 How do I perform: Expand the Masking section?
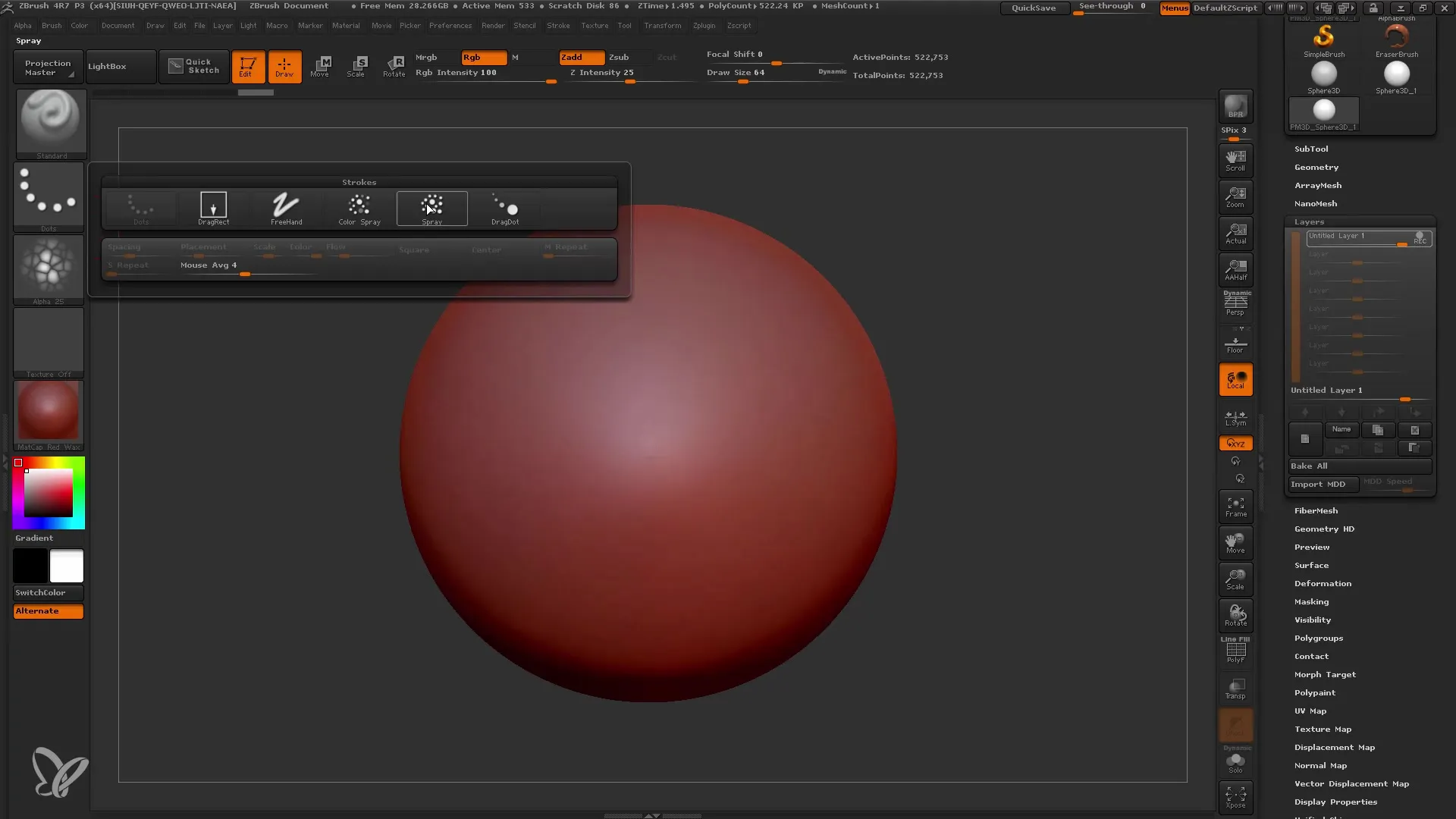[x=1311, y=602]
